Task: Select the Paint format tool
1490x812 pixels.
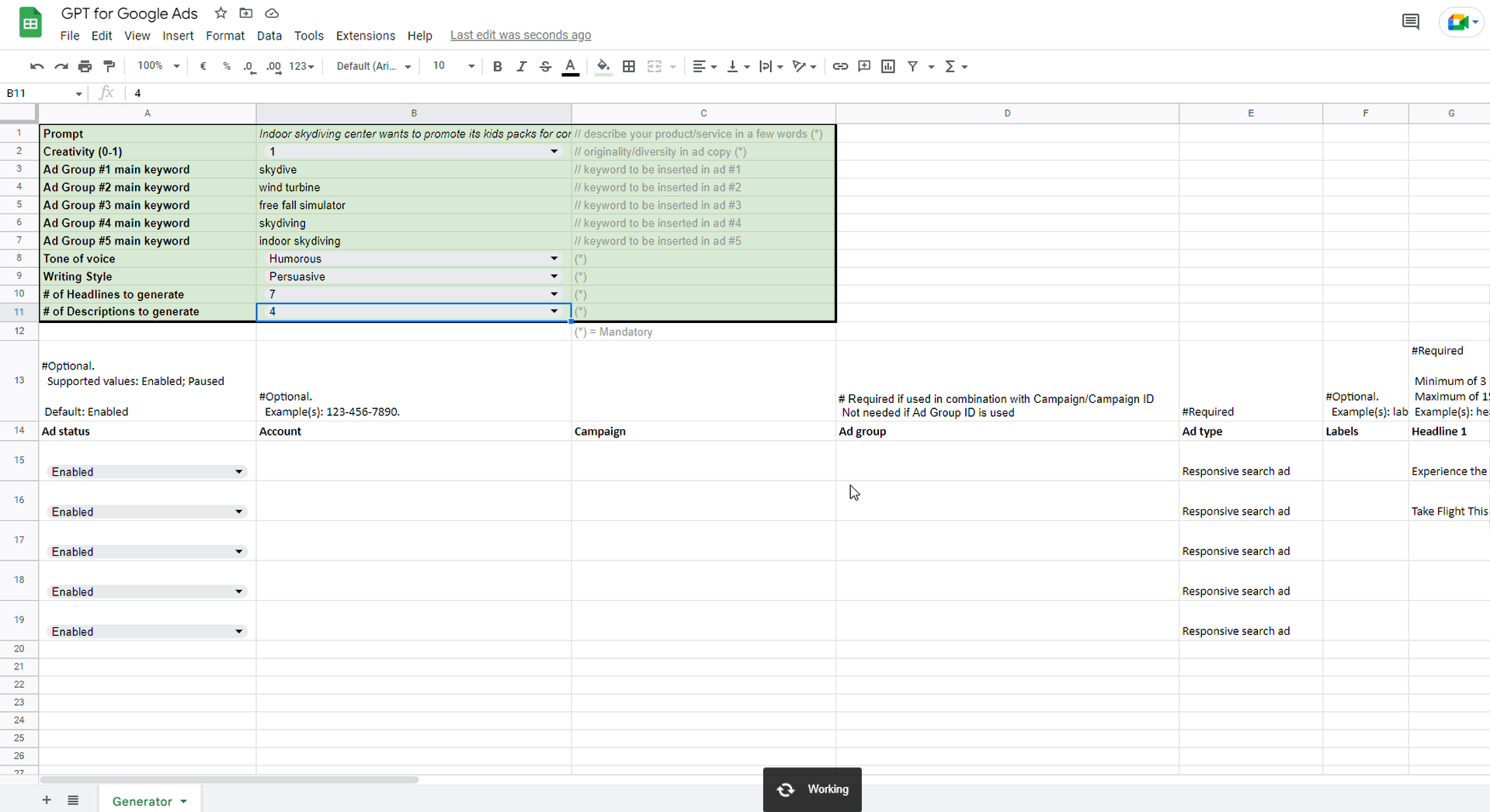Action: click(109, 67)
